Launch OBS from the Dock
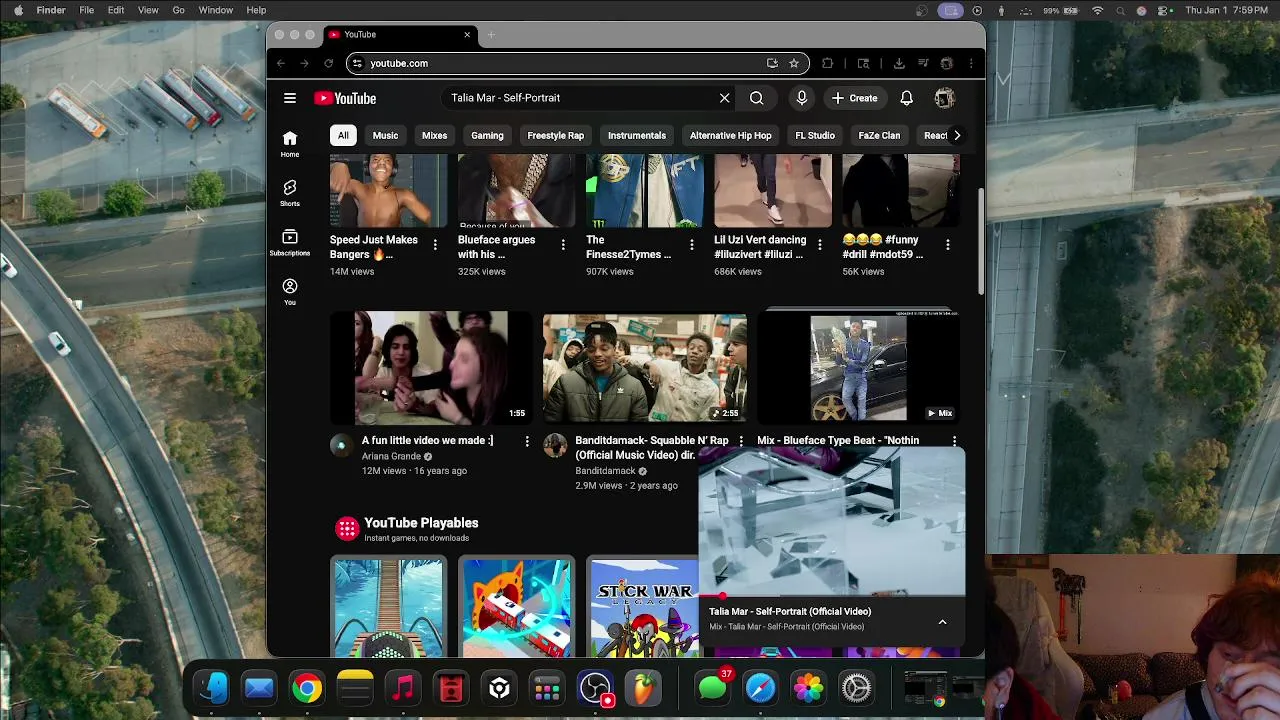1280x720 pixels. (596, 688)
